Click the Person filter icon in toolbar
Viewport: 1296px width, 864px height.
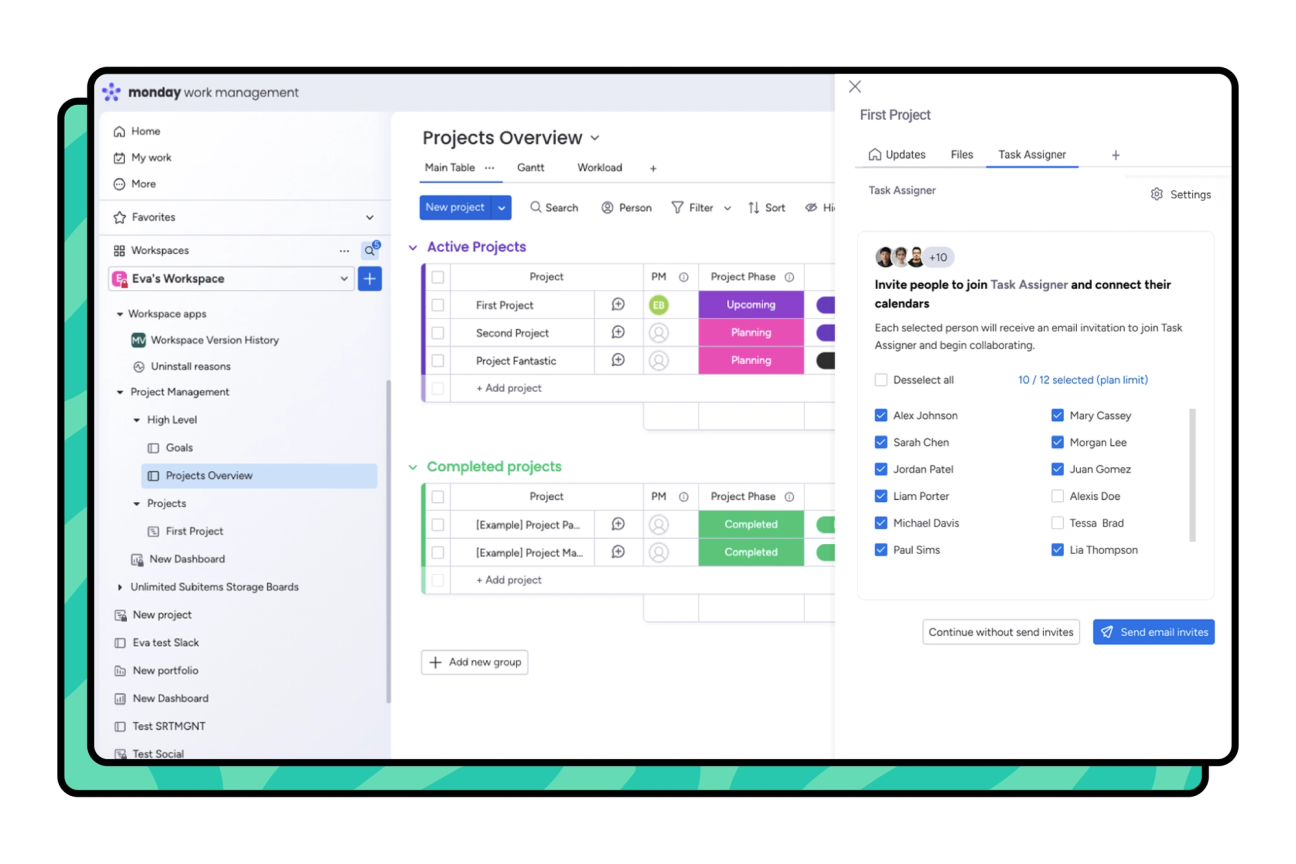pyautogui.click(x=607, y=208)
